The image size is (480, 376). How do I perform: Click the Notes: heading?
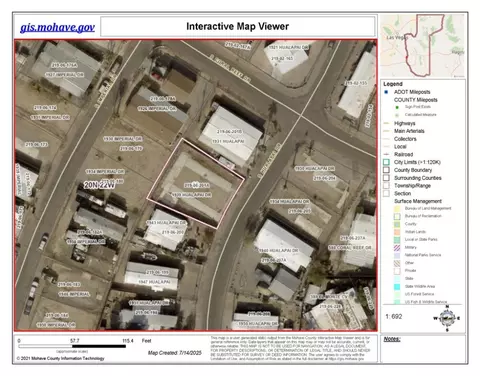(x=392, y=339)
